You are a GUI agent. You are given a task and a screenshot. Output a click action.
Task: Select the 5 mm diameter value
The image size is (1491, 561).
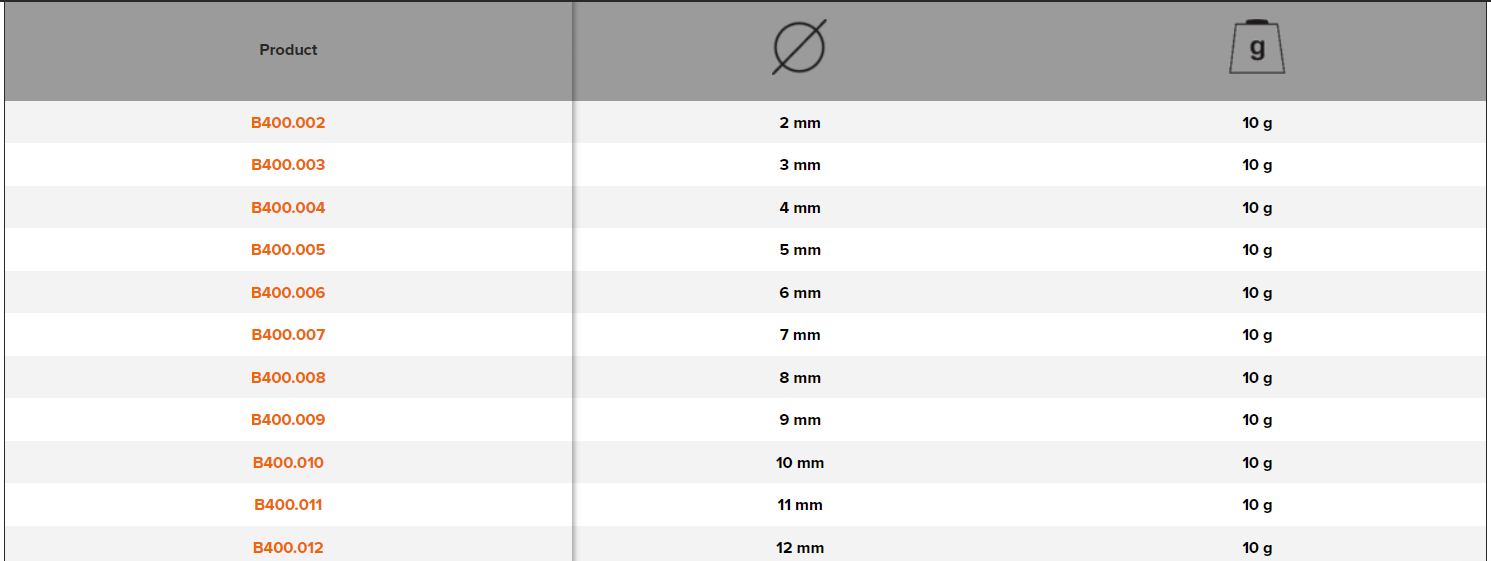click(800, 250)
